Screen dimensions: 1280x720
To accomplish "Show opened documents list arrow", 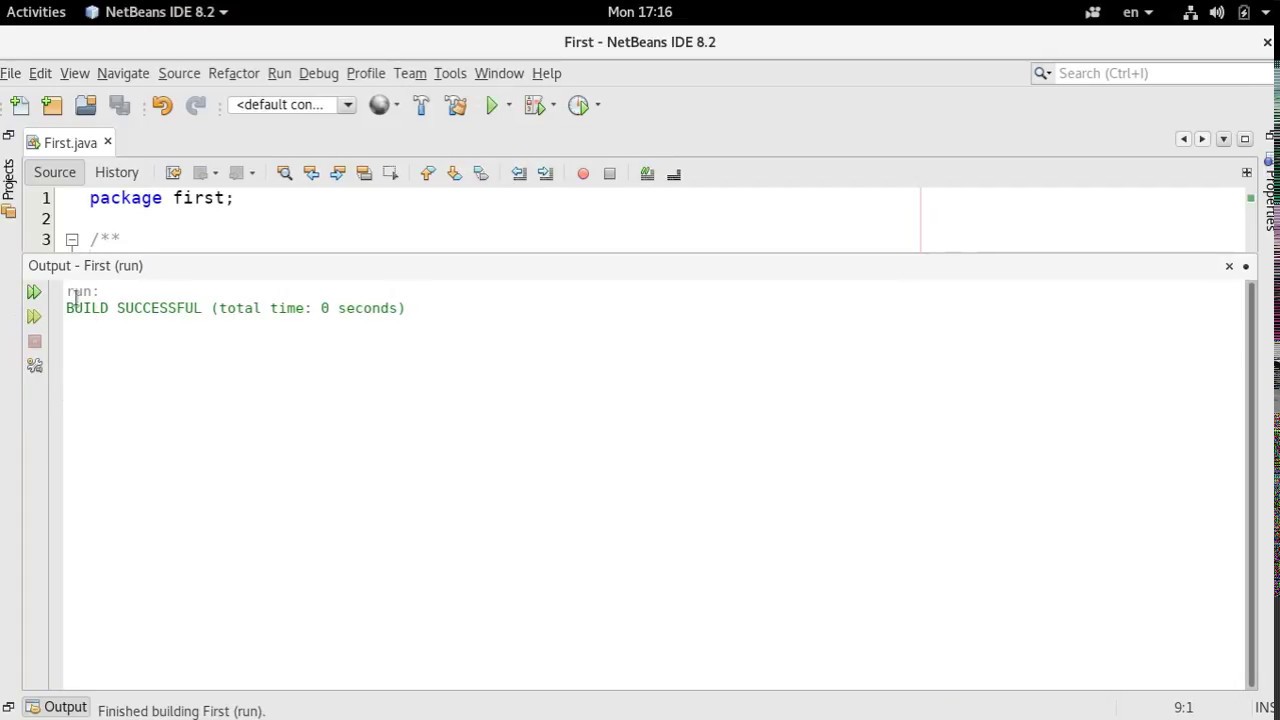I will 1224,139.
